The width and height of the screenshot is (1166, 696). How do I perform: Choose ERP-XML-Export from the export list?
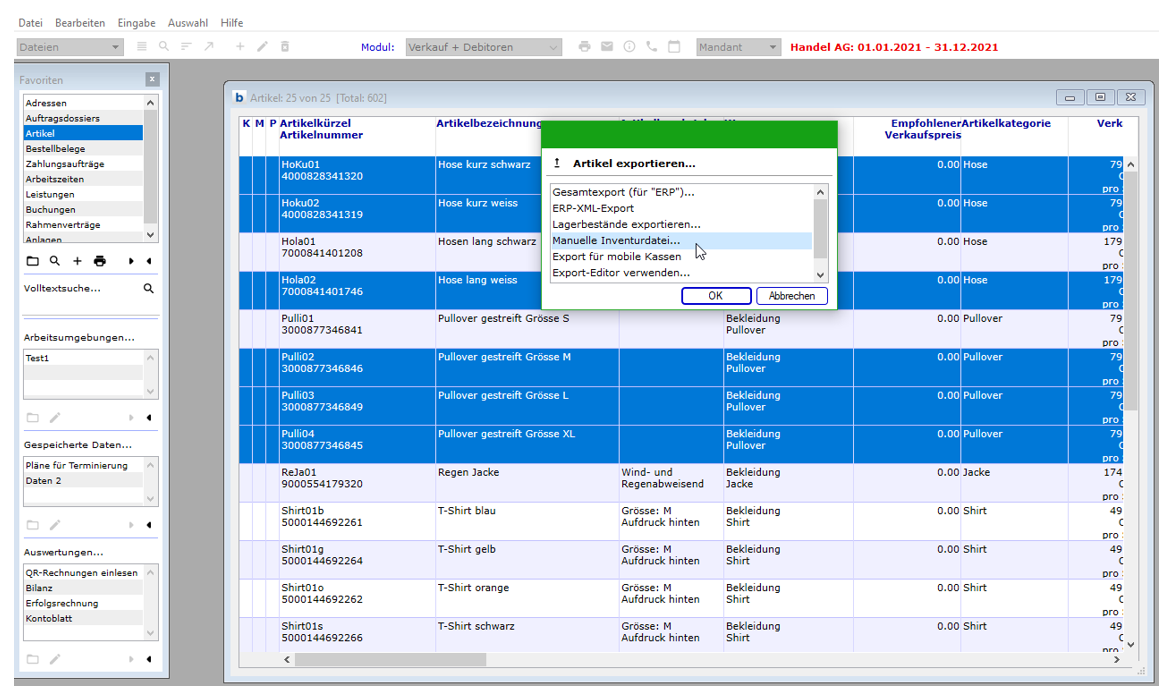[x=593, y=208]
